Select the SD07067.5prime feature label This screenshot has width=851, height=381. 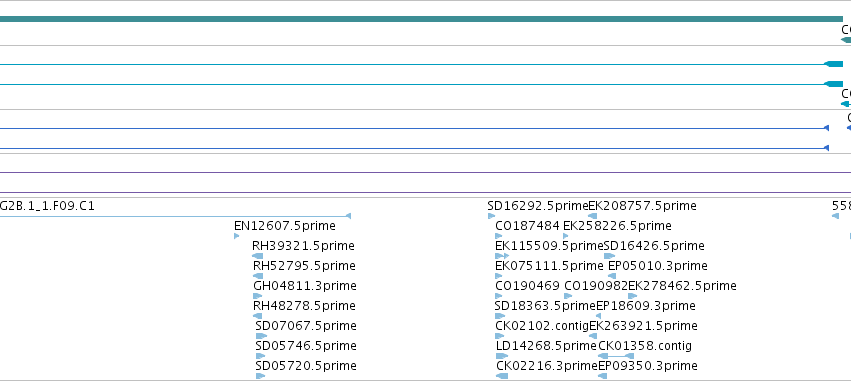pos(306,326)
